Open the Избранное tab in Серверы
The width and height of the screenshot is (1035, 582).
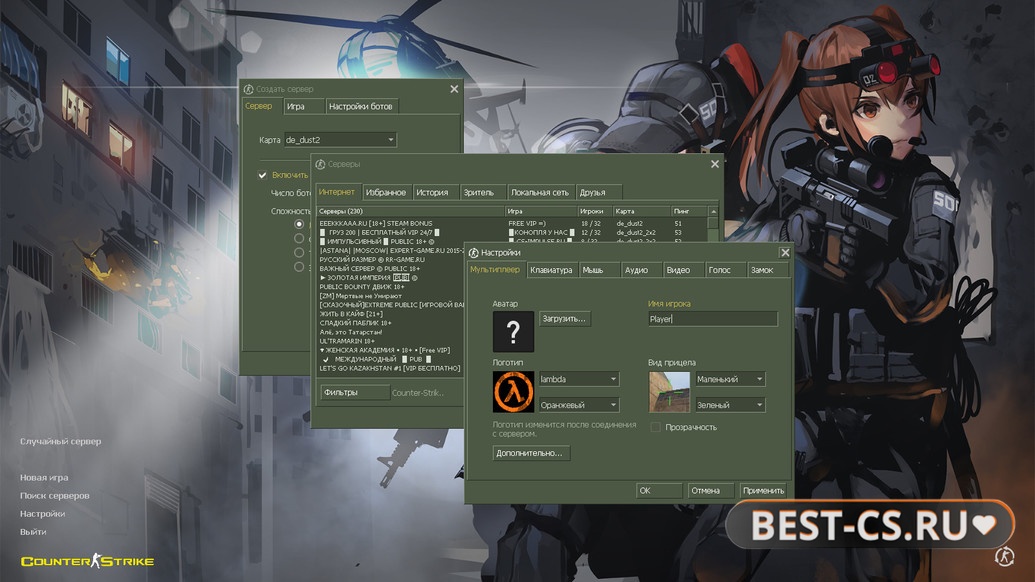(x=386, y=193)
